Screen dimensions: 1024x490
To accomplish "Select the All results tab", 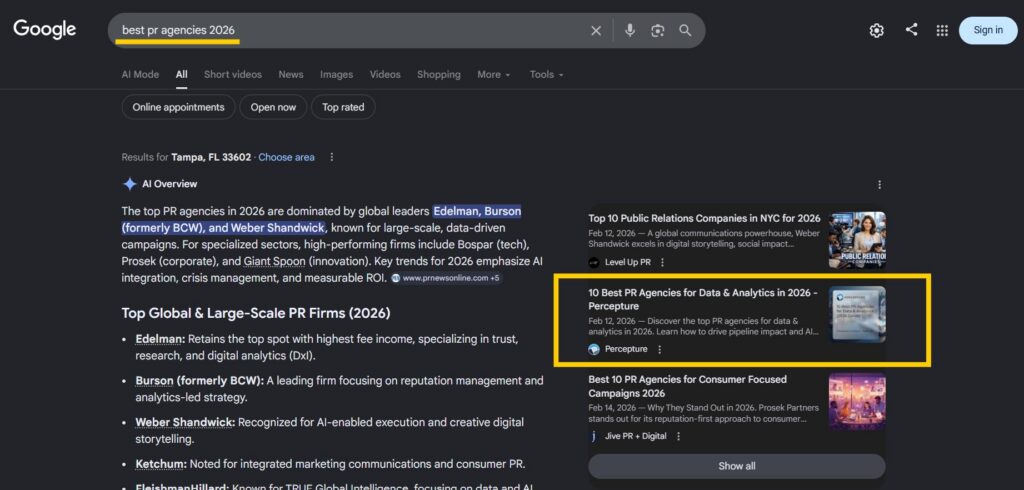I will pyautogui.click(x=182, y=74).
